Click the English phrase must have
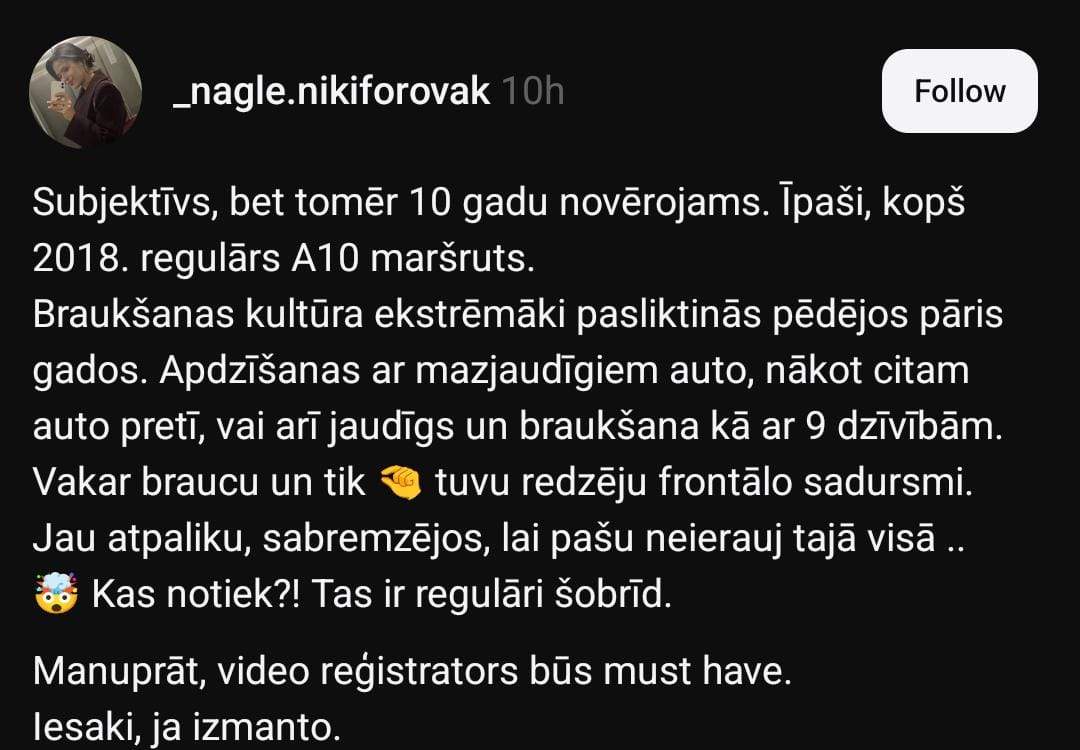This screenshot has height=750, width=1080. point(697,671)
